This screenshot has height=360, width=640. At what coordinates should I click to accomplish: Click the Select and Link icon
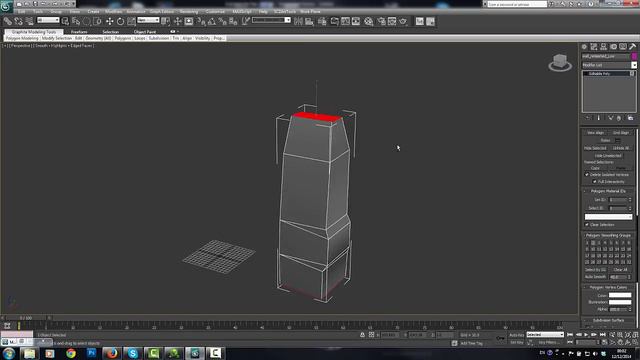(7, 21)
